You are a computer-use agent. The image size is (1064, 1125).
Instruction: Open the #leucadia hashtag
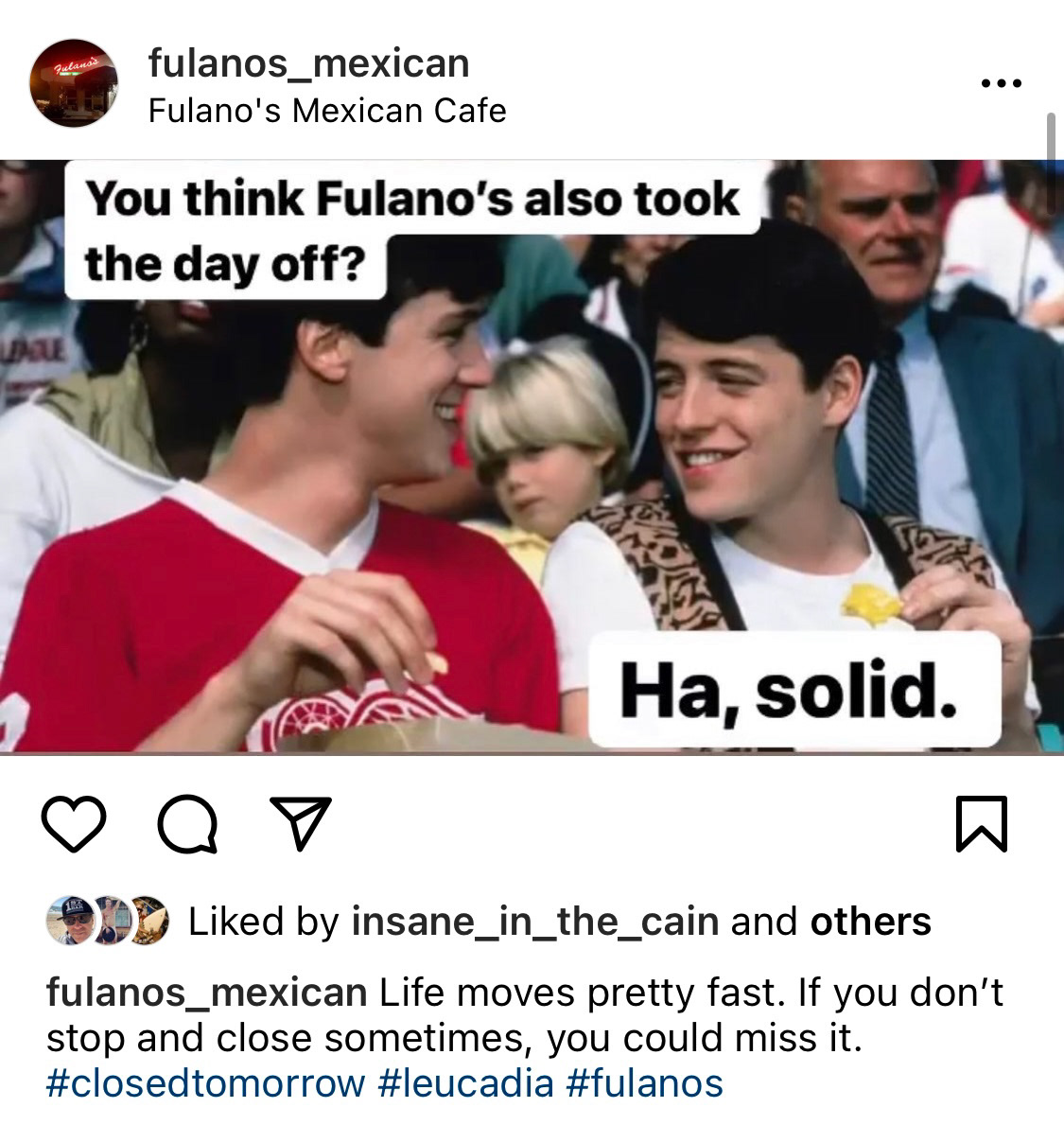pos(465,1083)
